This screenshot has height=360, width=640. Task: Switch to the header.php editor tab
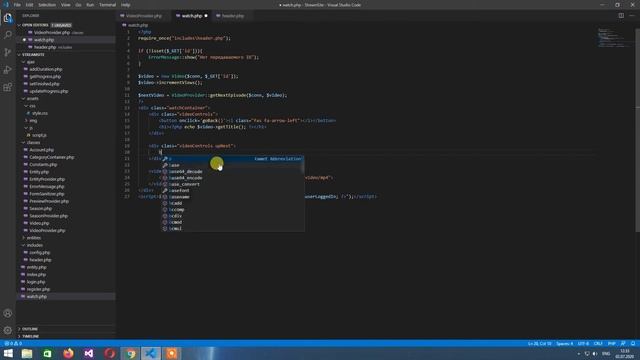point(232,16)
